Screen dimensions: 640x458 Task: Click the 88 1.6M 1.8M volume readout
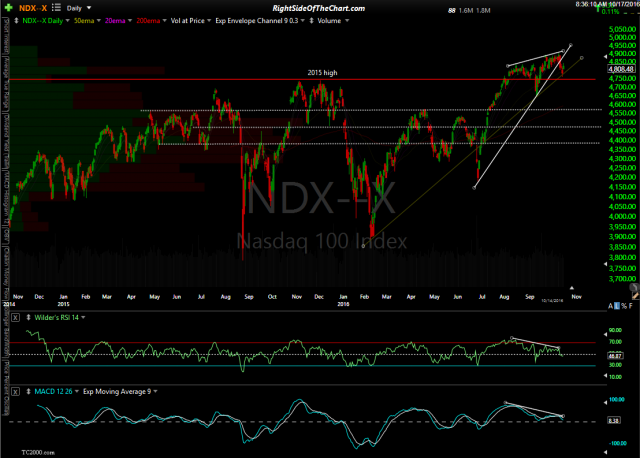[x=469, y=11]
